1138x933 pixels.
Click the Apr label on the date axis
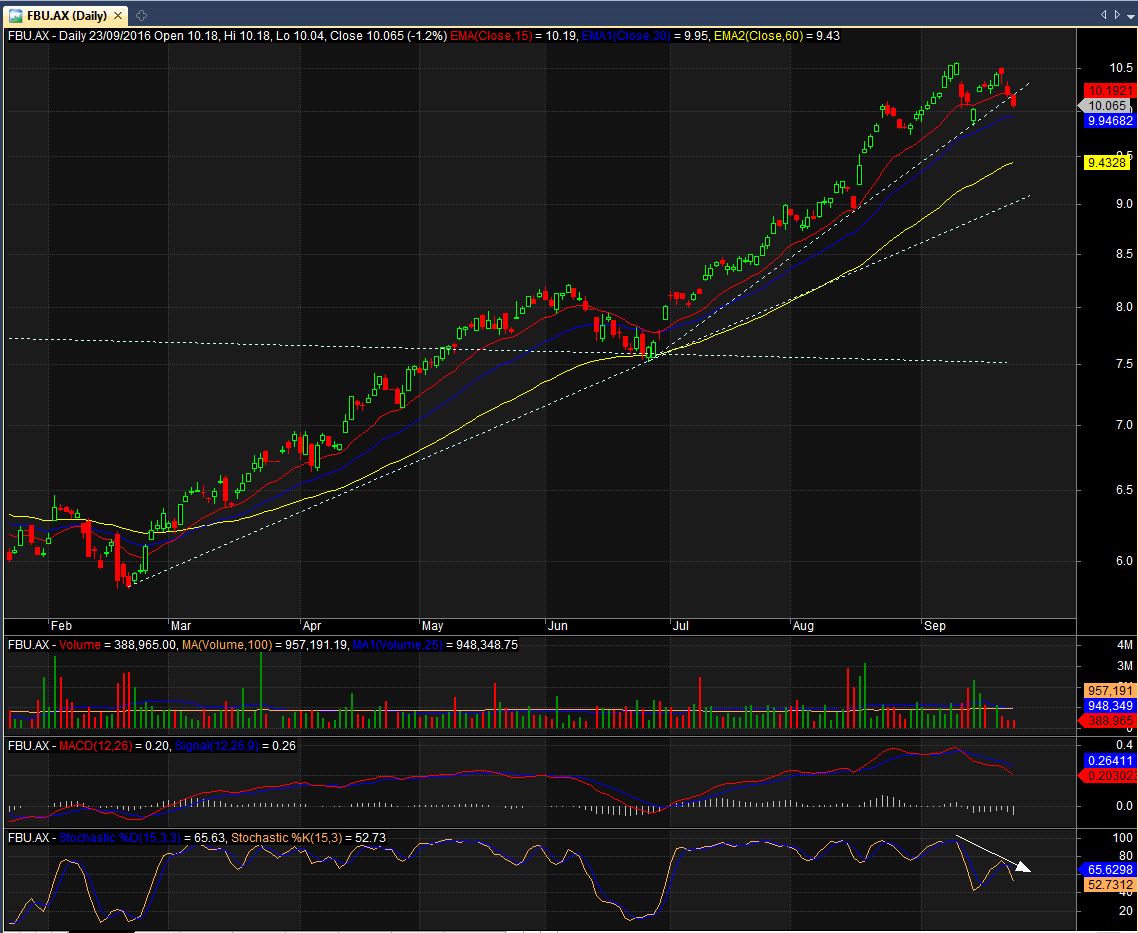tap(312, 626)
